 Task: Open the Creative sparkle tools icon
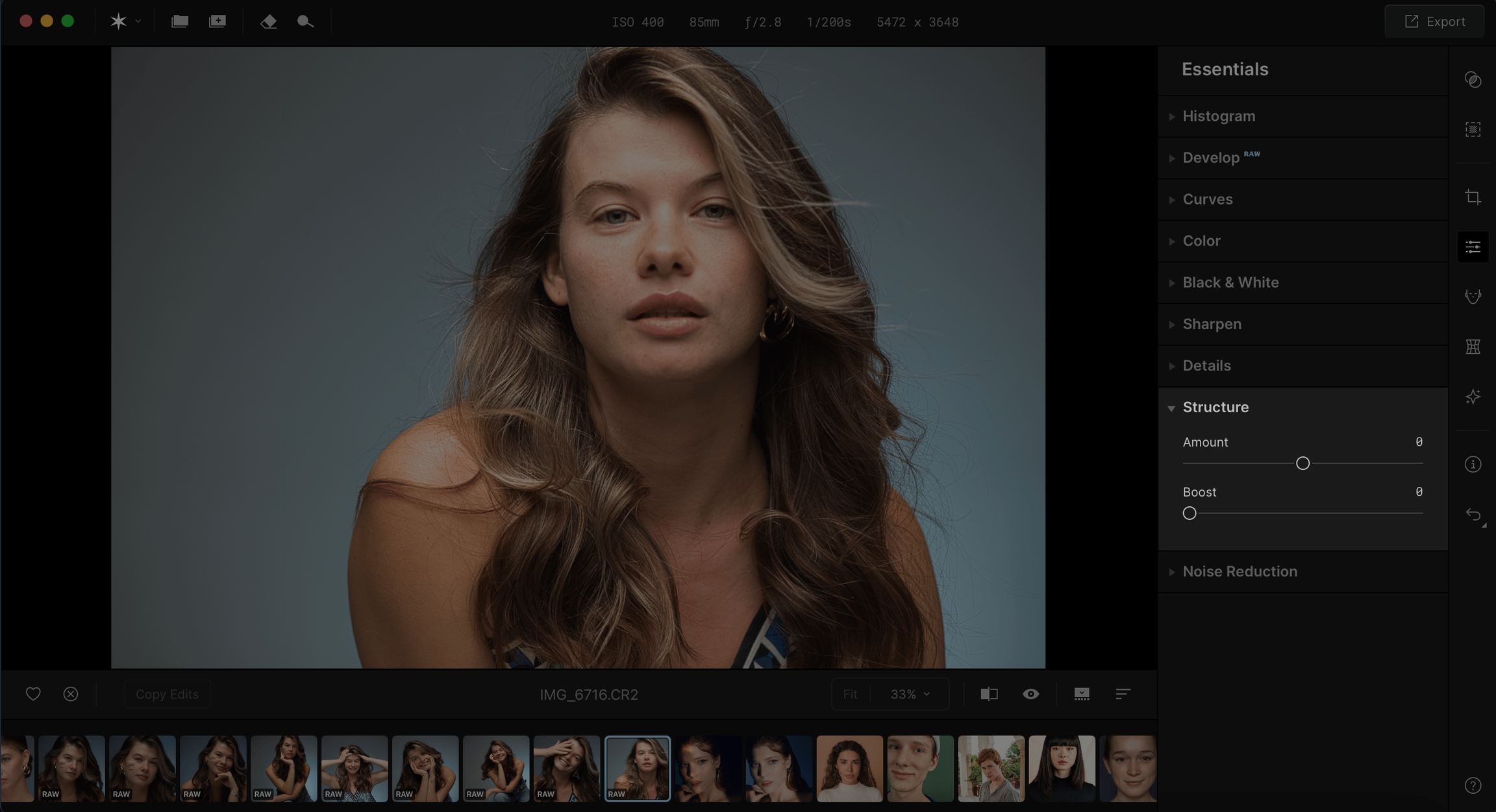pyautogui.click(x=1473, y=397)
